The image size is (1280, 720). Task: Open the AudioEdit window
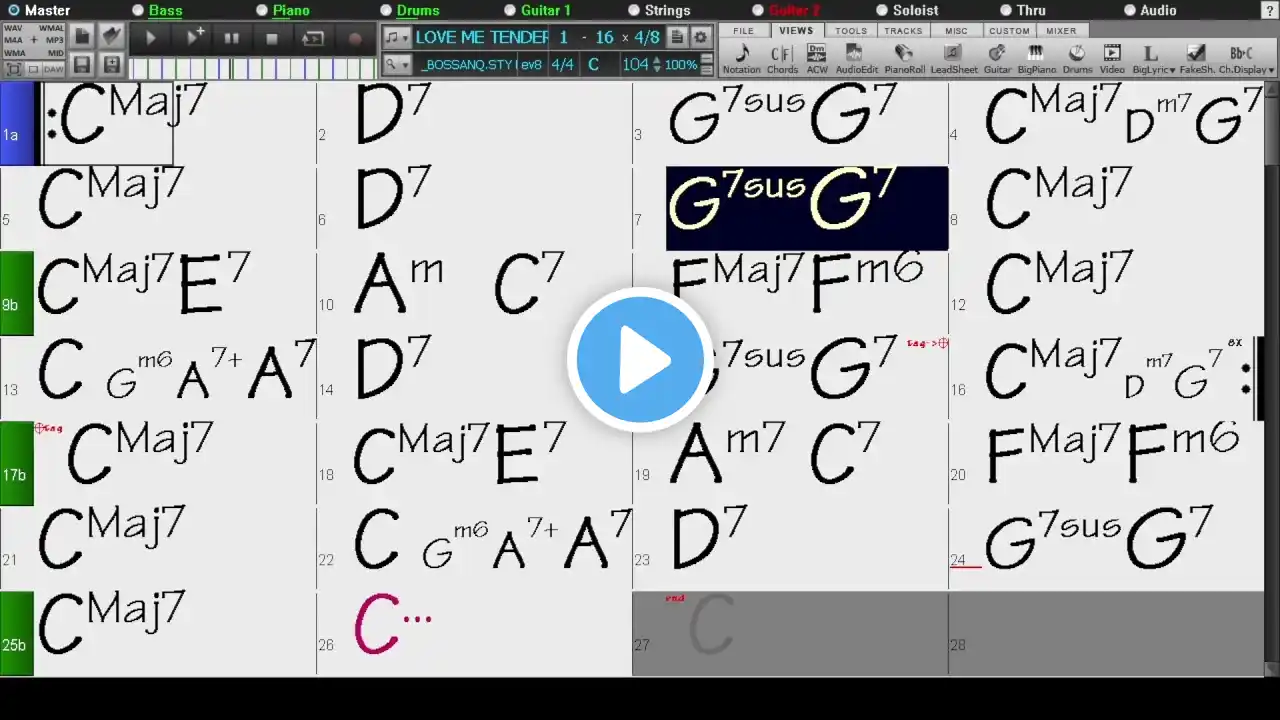[857, 59]
